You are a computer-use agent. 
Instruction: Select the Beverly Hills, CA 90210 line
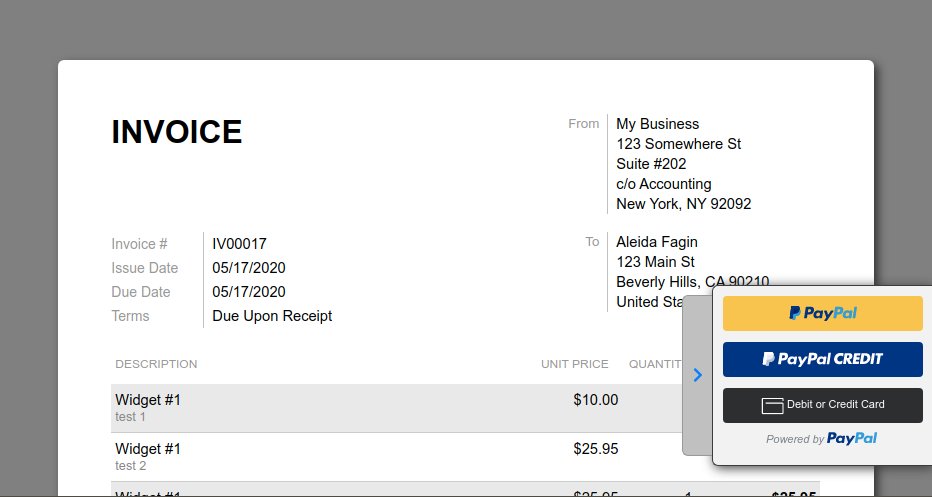tap(692, 281)
